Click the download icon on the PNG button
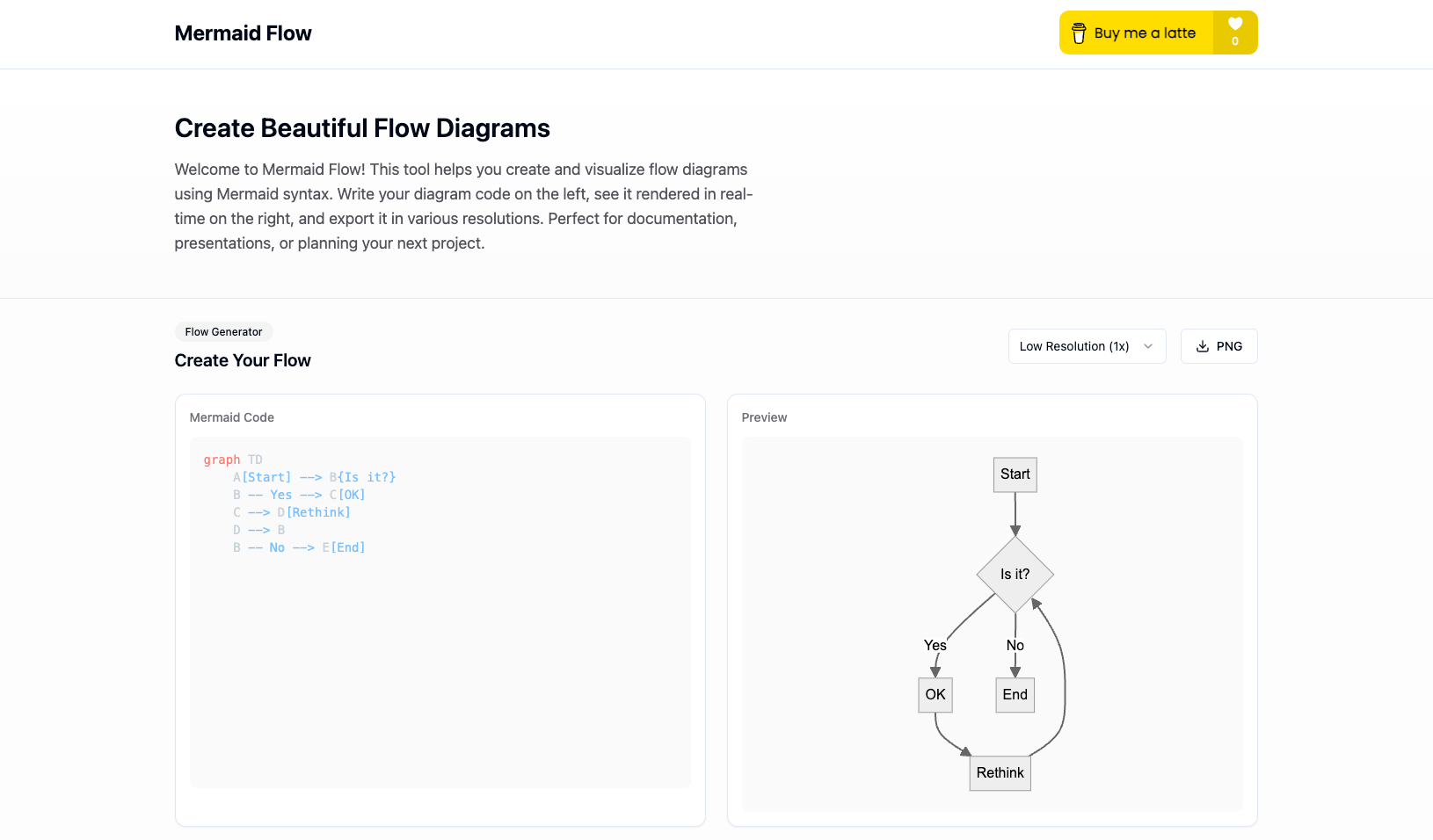This screenshot has width=1433, height=840. tap(1202, 346)
